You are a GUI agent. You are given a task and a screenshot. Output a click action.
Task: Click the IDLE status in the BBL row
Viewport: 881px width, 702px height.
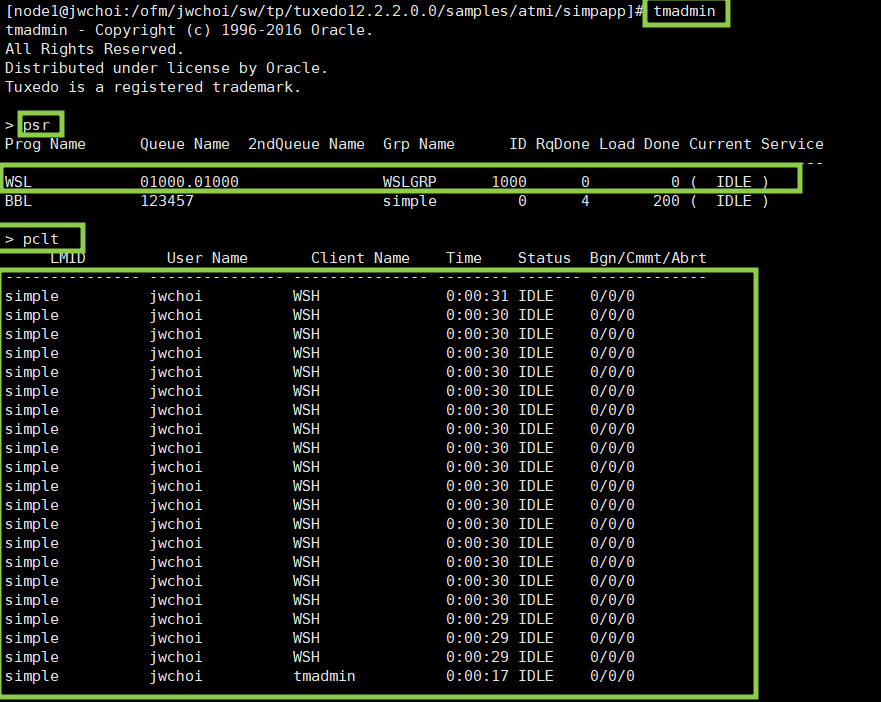click(x=734, y=201)
